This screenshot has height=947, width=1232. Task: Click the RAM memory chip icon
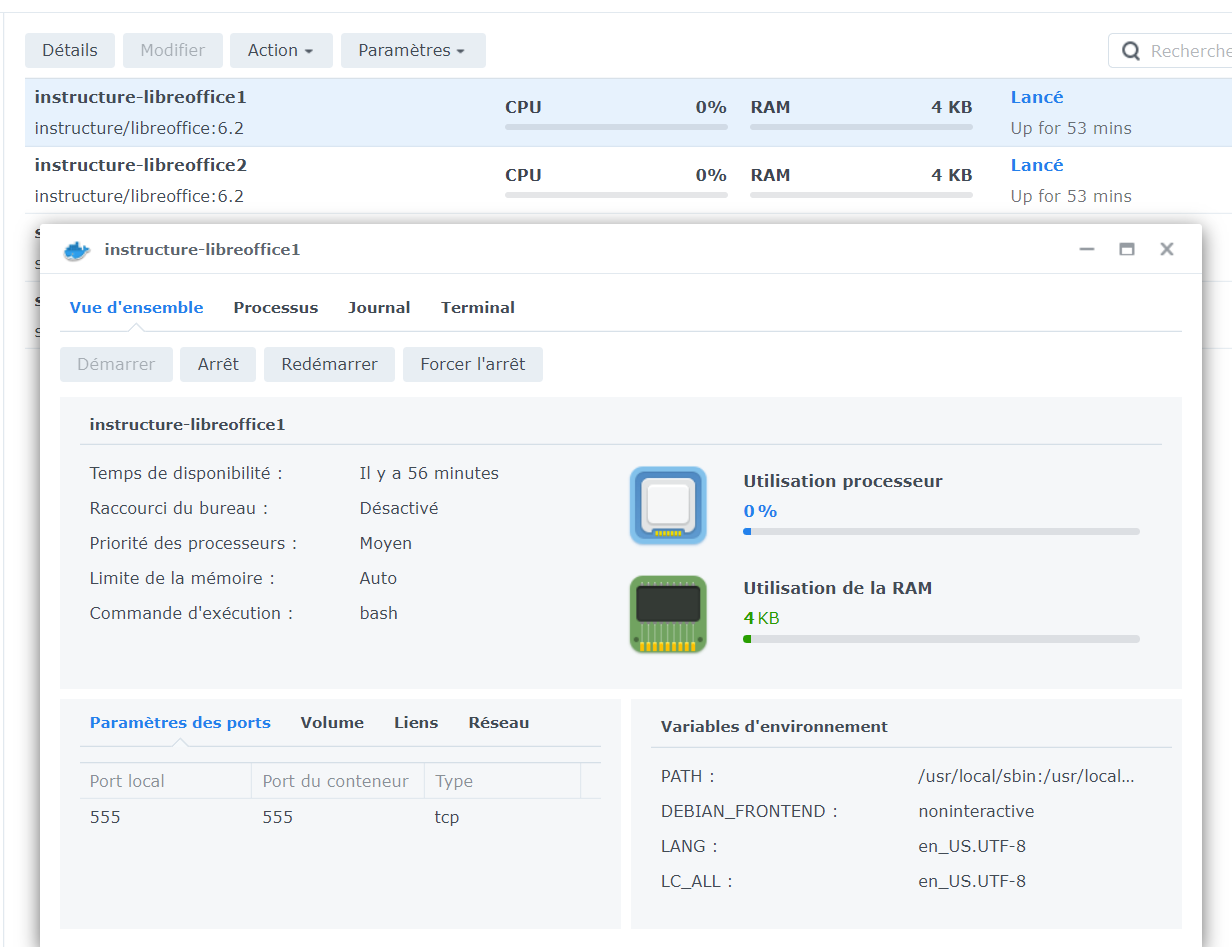[x=668, y=614]
